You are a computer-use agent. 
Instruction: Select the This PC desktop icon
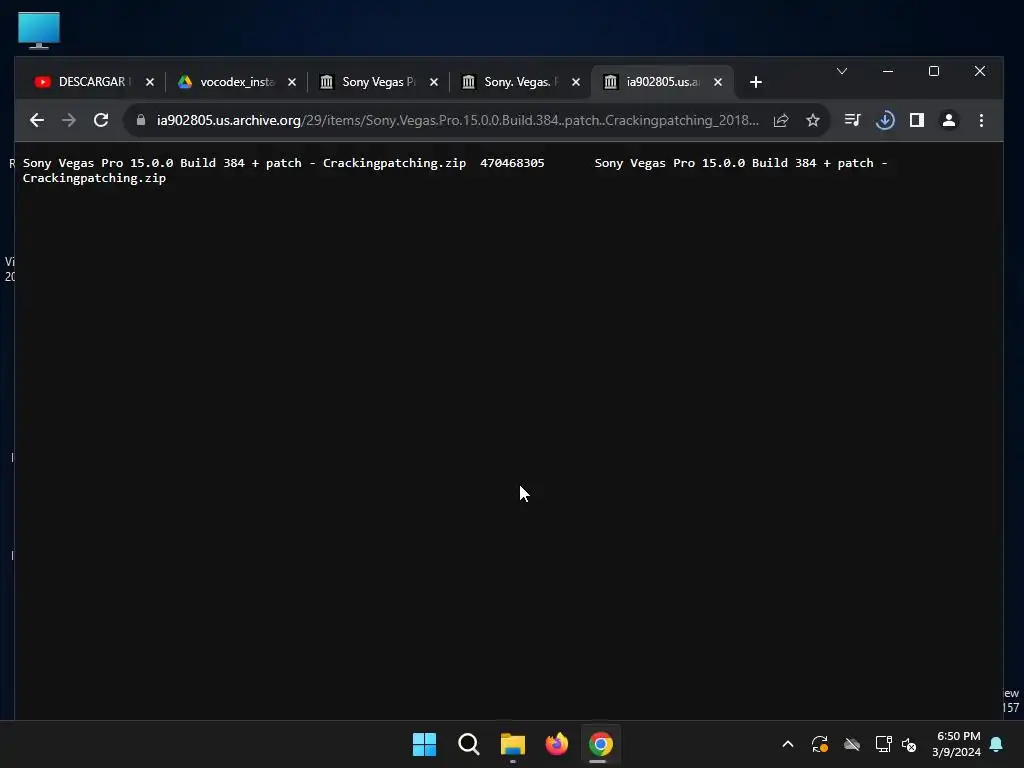tap(39, 30)
